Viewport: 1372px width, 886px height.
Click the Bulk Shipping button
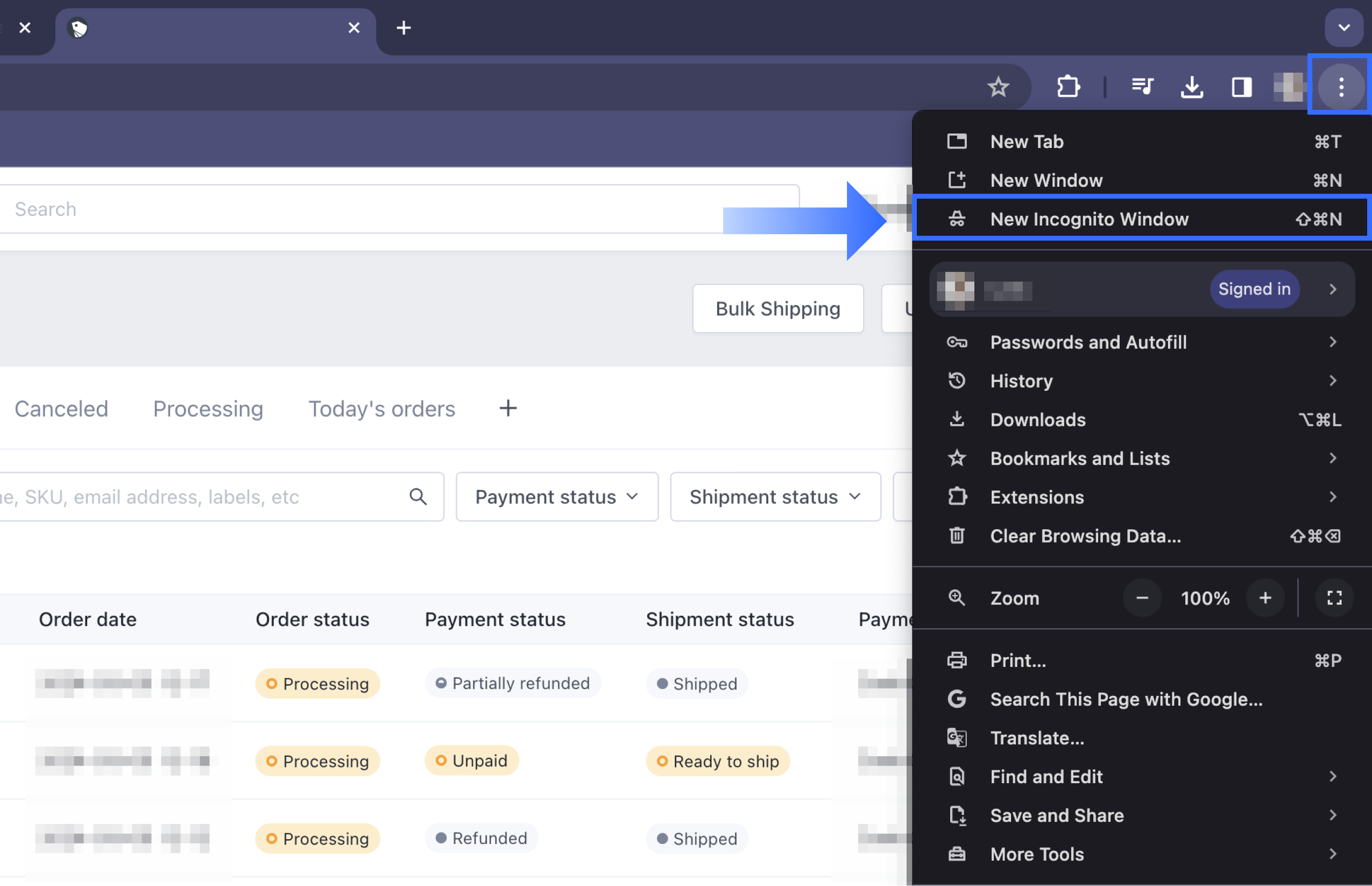(777, 308)
